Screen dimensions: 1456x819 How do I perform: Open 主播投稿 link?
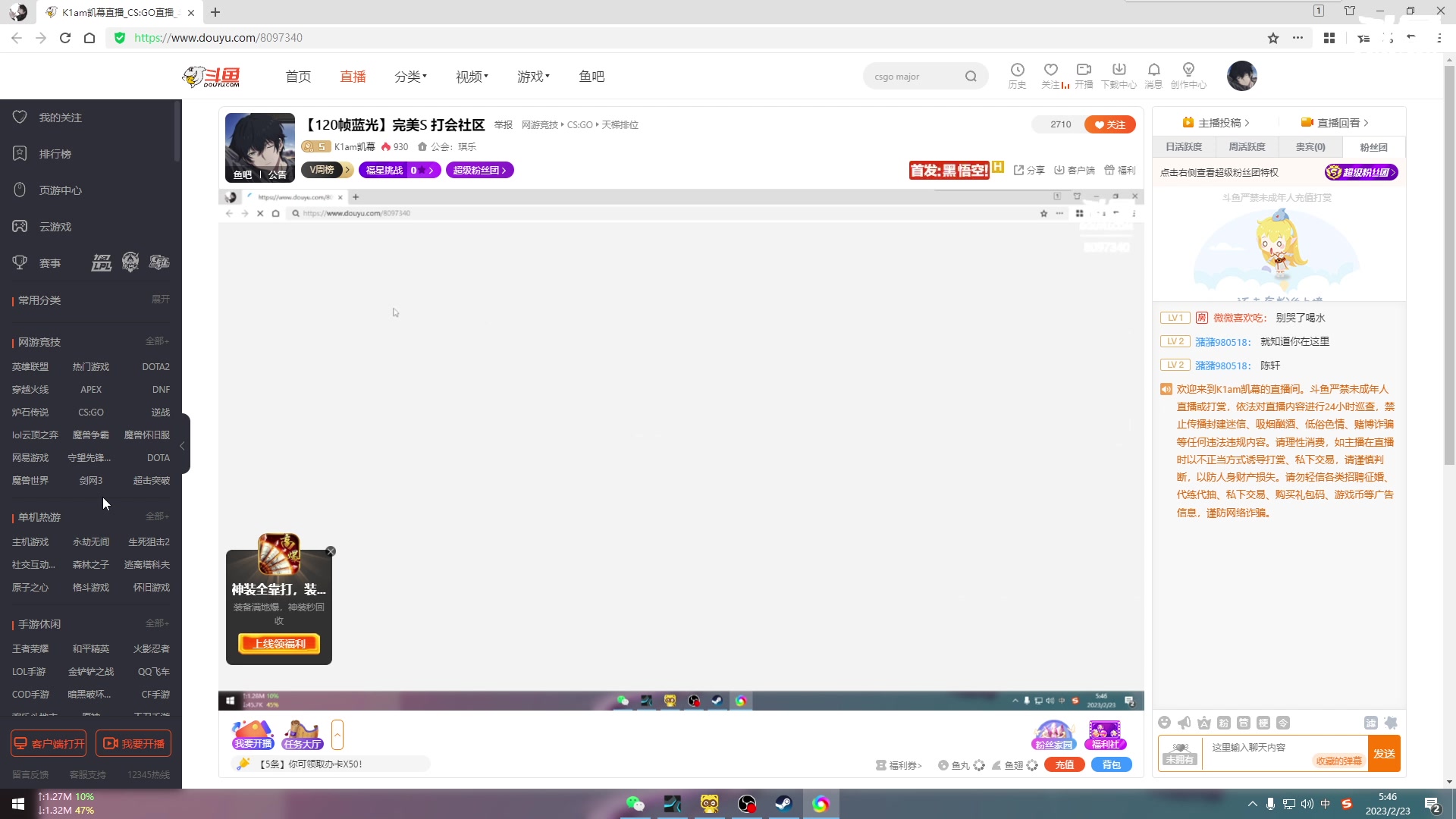tap(1216, 123)
